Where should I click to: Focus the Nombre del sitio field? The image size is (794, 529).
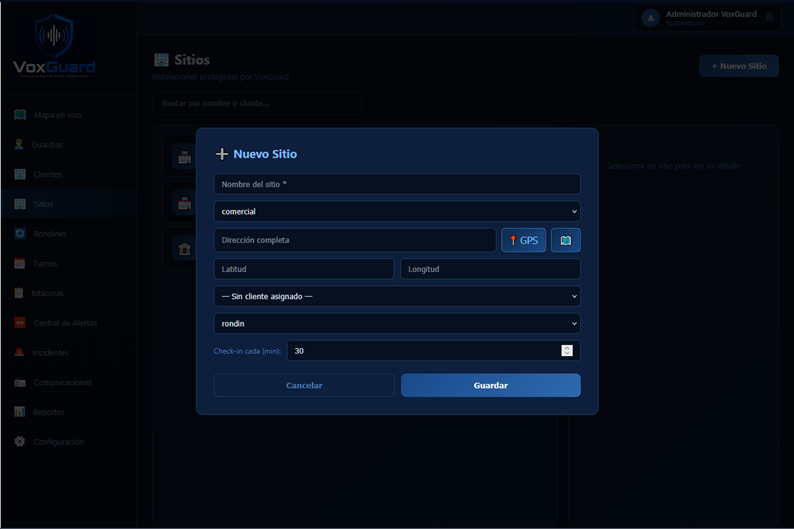tap(397, 184)
